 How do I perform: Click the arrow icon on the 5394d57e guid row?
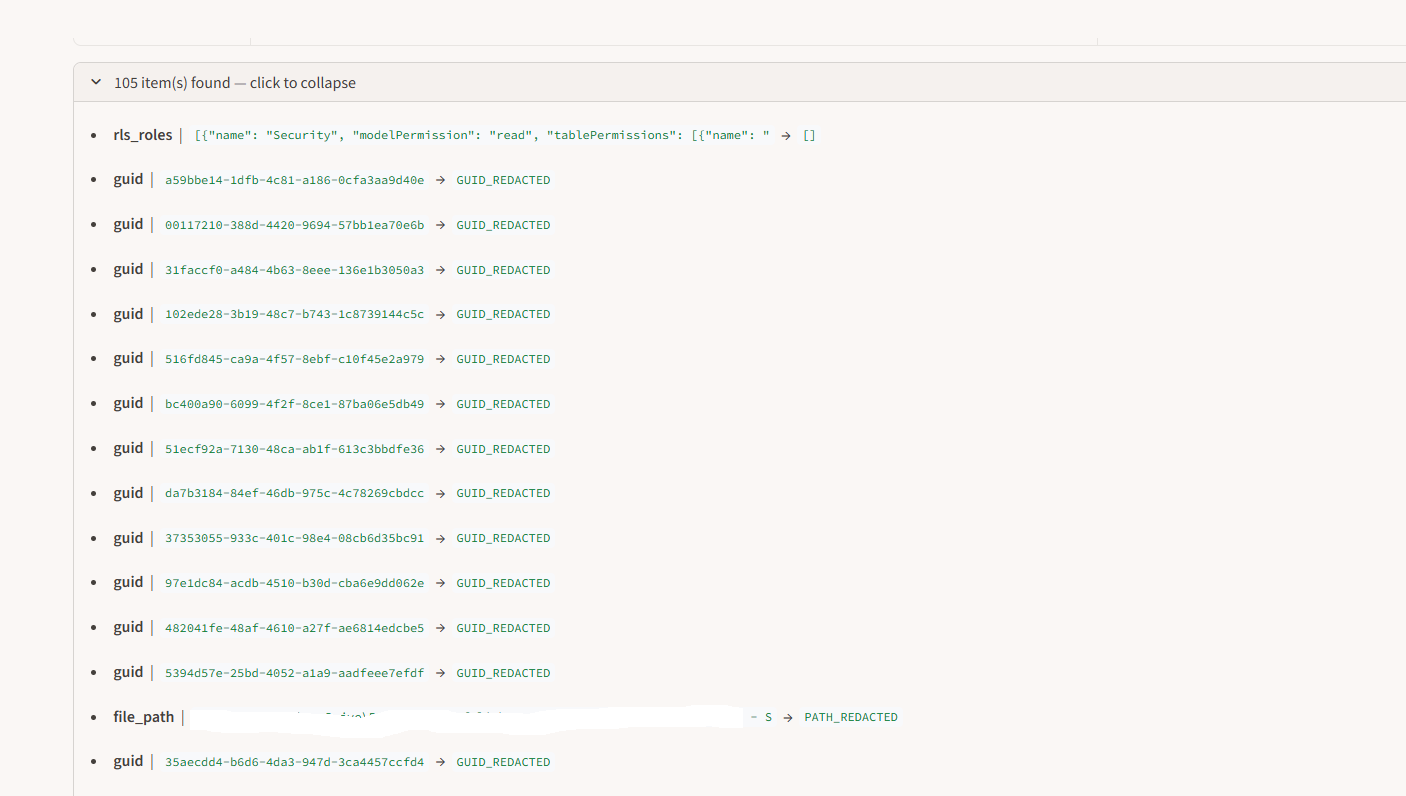(x=440, y=672)
